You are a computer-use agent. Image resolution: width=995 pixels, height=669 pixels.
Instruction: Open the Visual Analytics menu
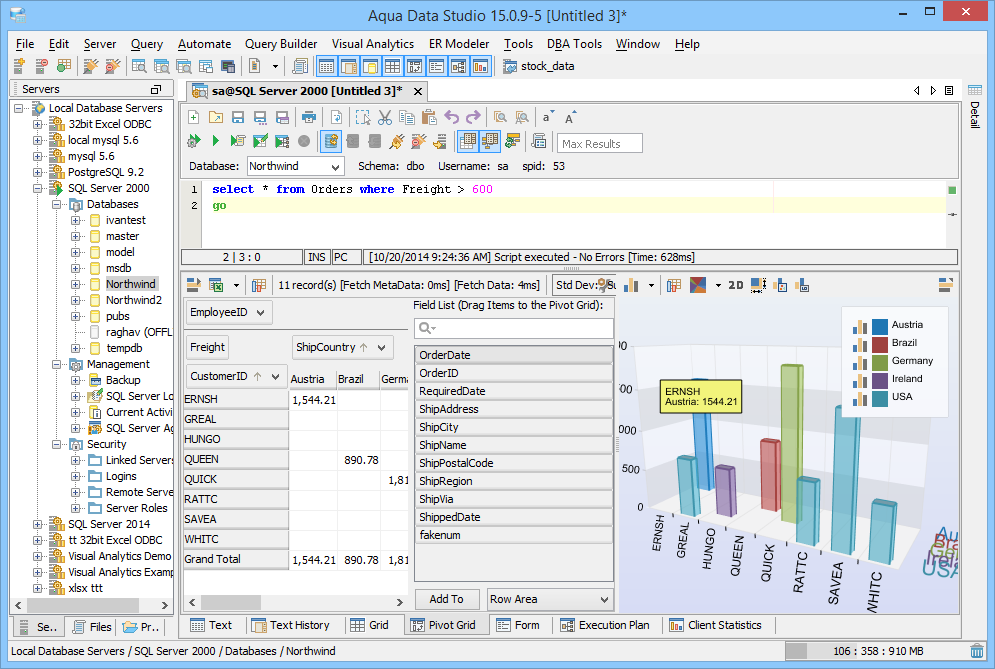click(372, 44)
